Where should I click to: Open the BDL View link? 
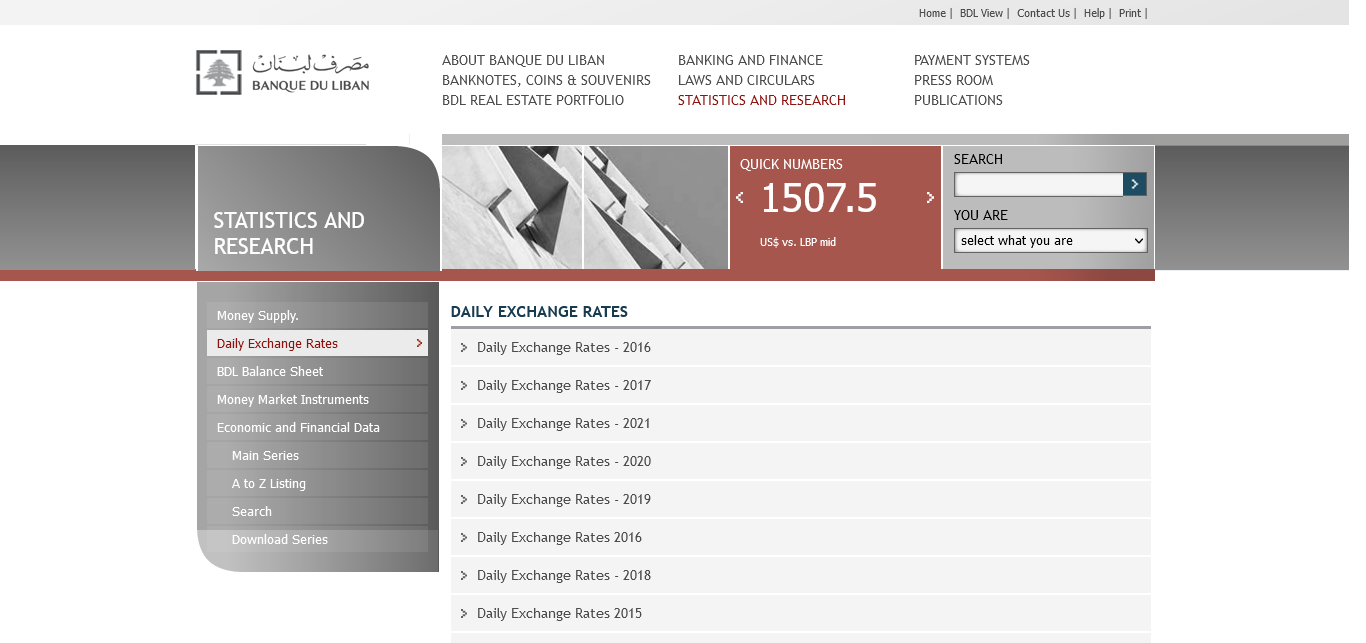(981, 13)
